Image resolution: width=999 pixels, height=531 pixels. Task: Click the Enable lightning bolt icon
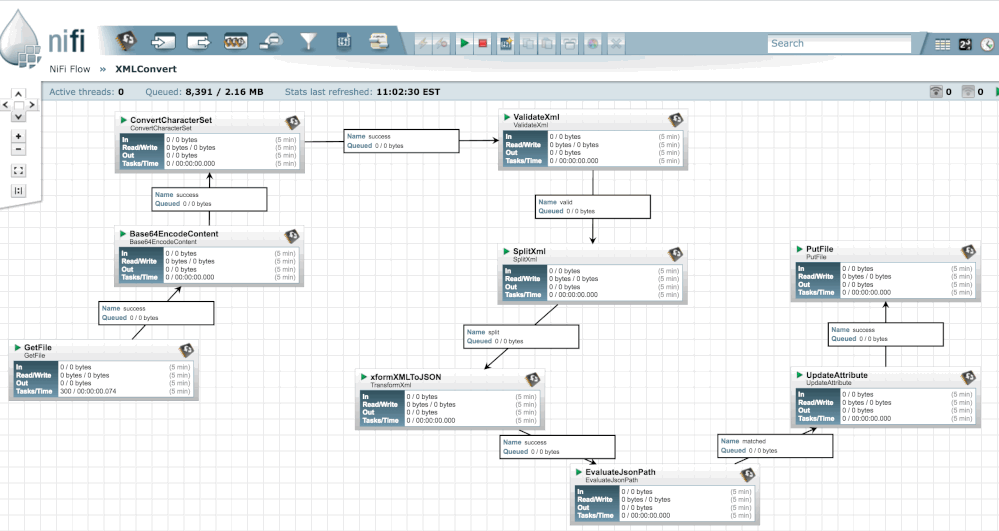coord(422,43)
